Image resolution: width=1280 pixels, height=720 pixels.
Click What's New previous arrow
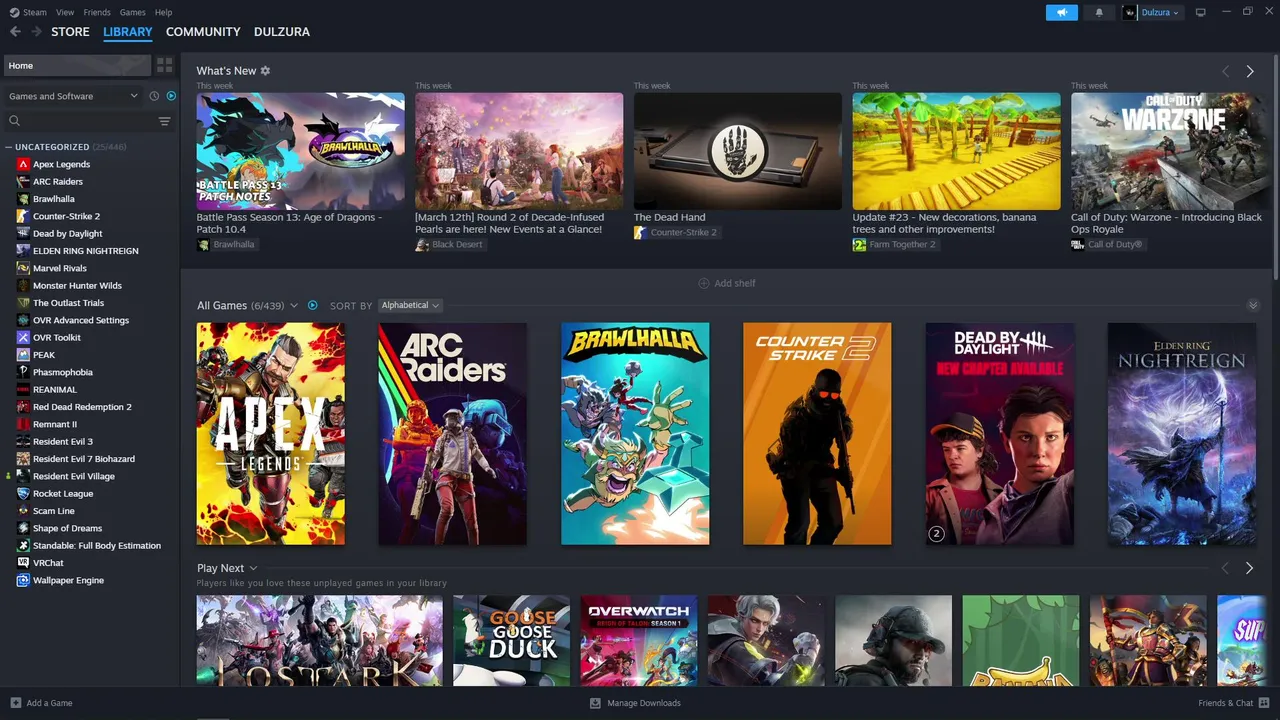tap(1226, 71)
